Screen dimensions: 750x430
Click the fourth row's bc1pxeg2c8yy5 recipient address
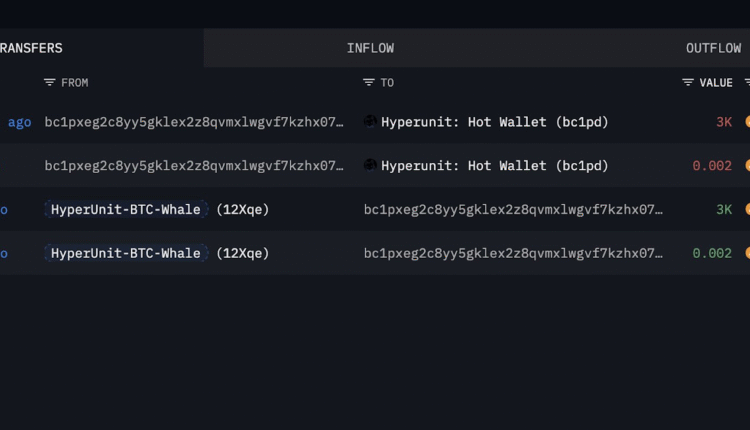[x=513, y=254]
